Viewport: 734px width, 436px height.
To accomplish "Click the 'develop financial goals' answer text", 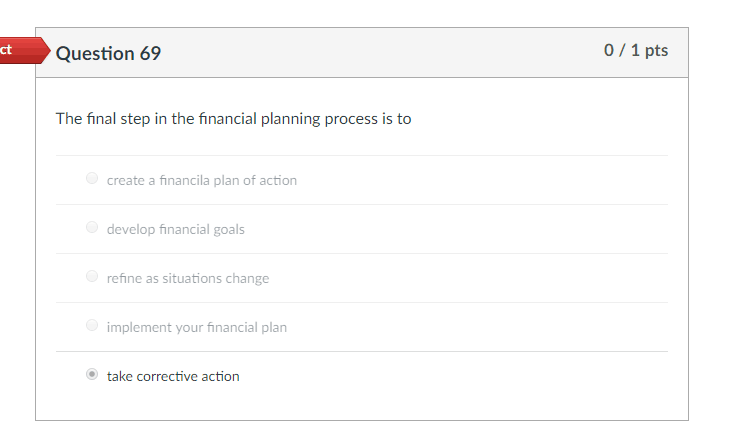I will coord(175,229).
